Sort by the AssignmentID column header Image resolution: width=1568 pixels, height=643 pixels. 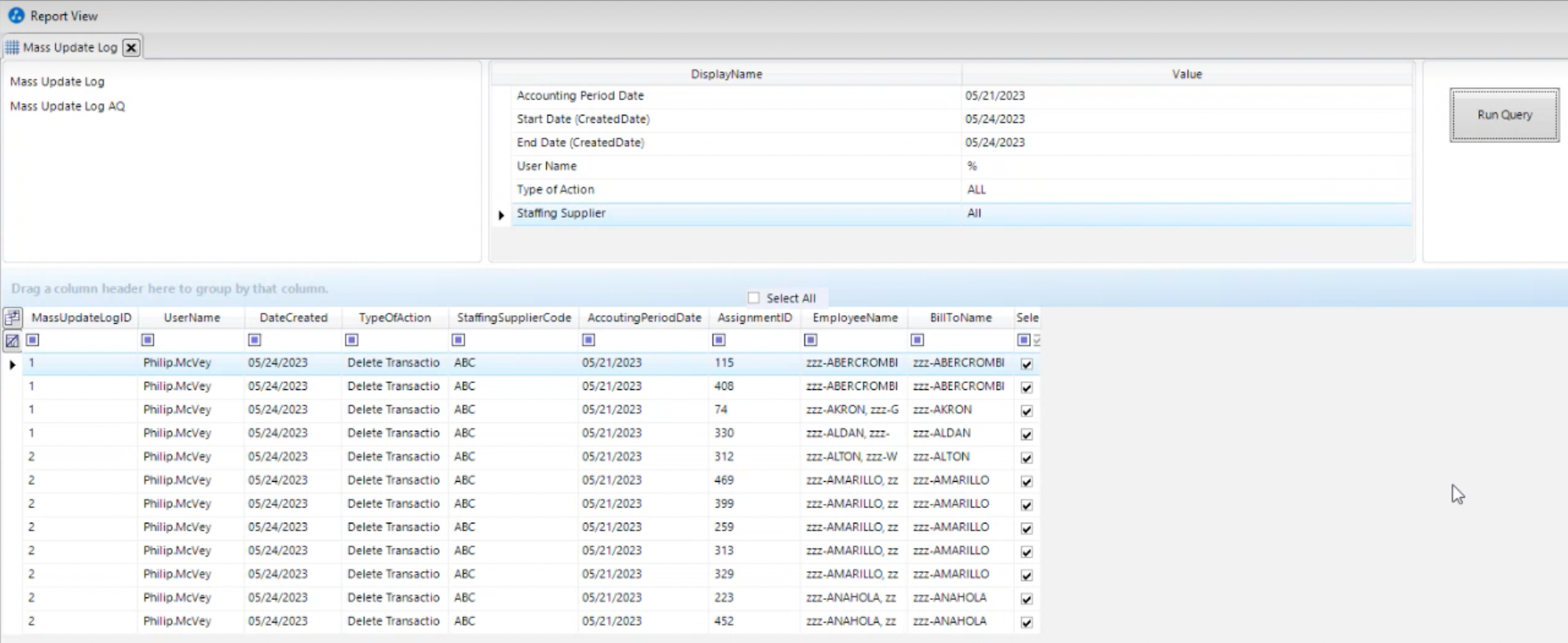[755, 318]
